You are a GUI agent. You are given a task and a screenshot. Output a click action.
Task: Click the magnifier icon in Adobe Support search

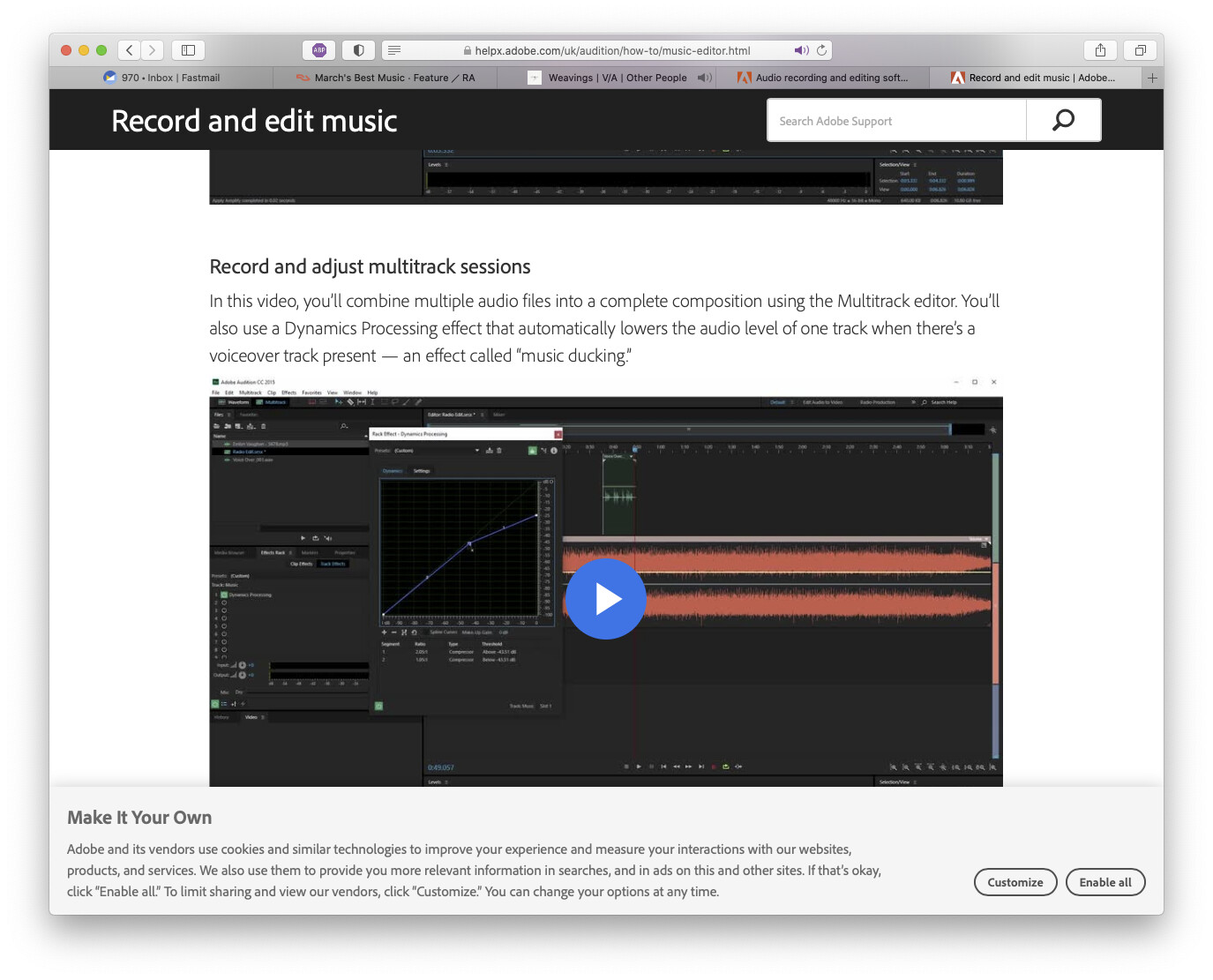tap(1063, 120)
